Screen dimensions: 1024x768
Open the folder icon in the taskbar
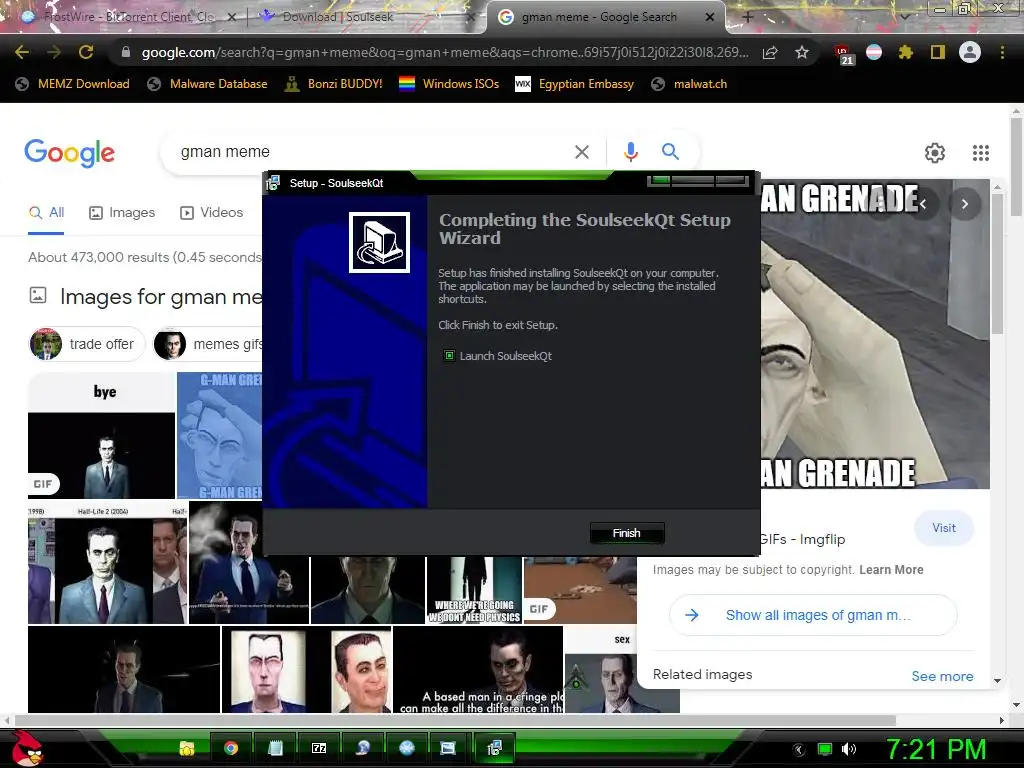(x=187, y=748)
